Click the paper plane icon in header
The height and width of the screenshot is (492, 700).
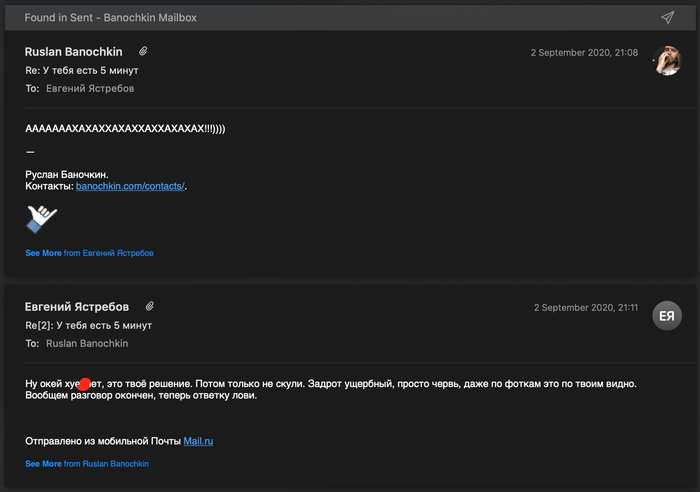pos(667,18)
